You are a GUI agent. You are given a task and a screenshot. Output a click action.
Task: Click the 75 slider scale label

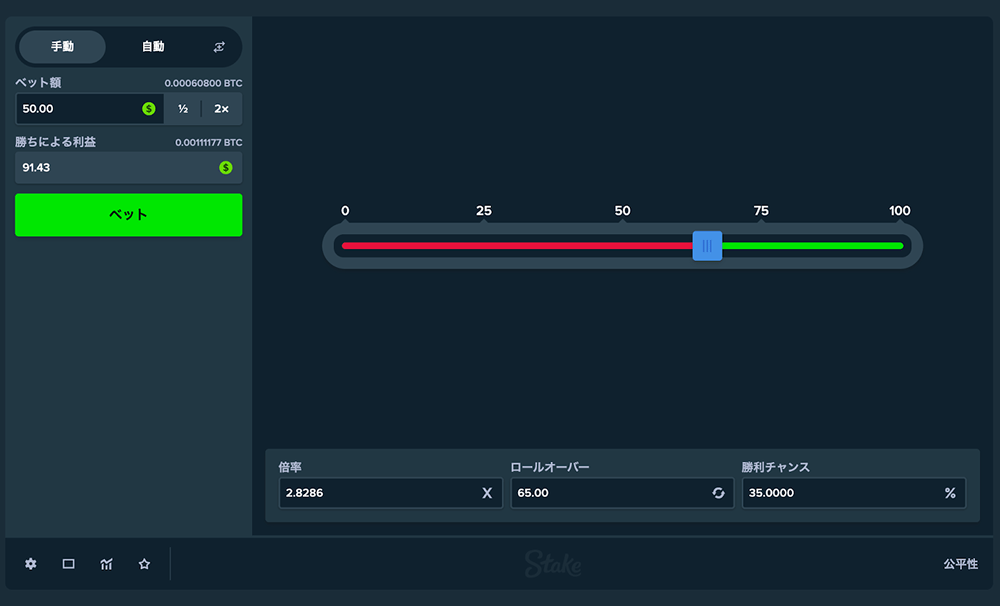click(761, 211)
